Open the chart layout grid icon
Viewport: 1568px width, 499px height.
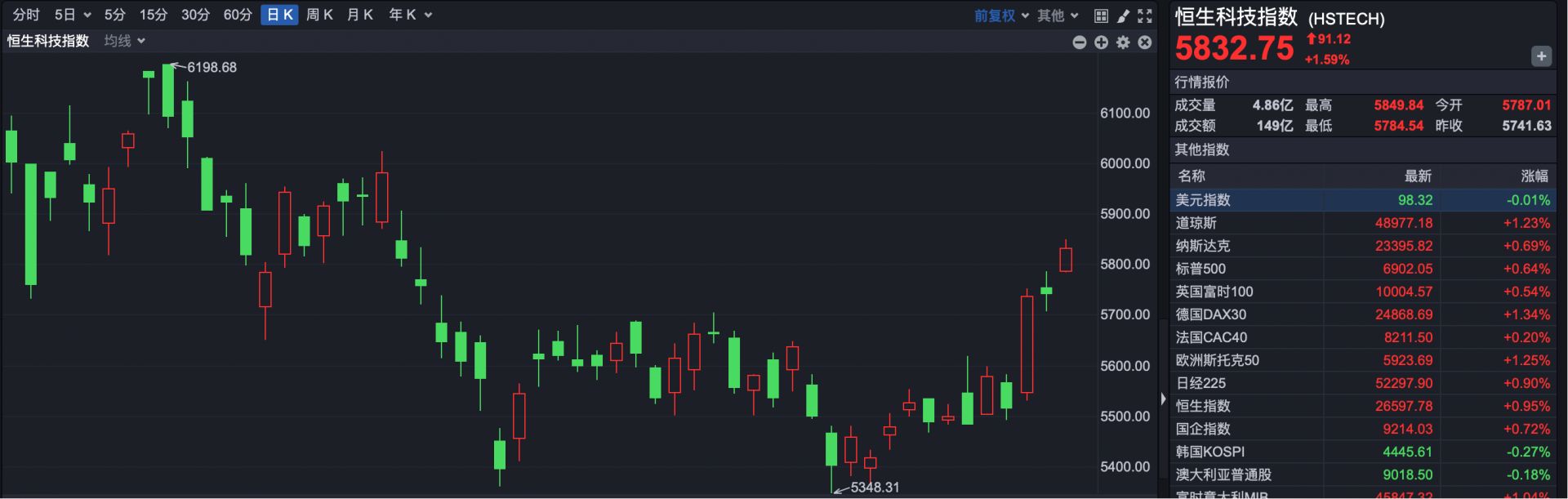point(1101,16)
